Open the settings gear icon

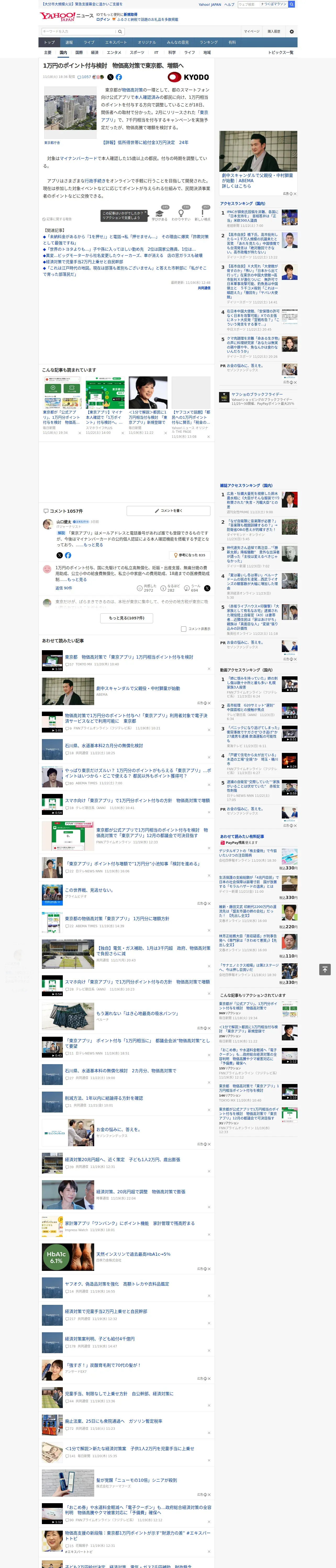point(292,32)
